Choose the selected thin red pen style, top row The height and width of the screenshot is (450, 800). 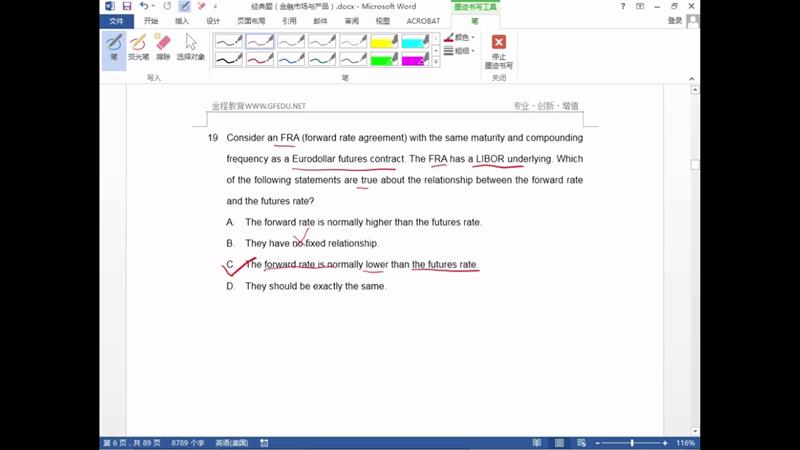tap(260, 41)
